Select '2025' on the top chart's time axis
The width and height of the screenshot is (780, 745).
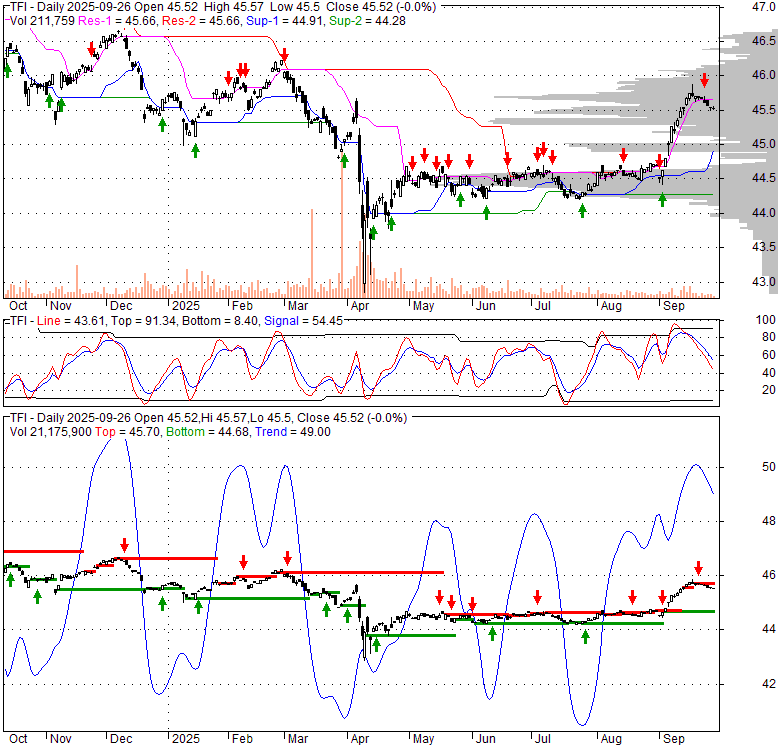(x=186, y=306)
